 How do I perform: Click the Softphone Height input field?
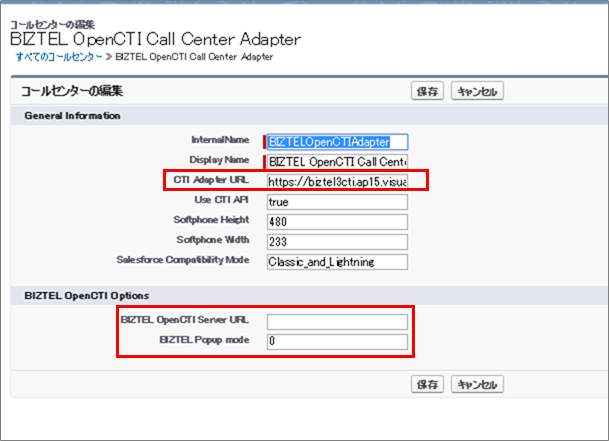coord(337,222)
